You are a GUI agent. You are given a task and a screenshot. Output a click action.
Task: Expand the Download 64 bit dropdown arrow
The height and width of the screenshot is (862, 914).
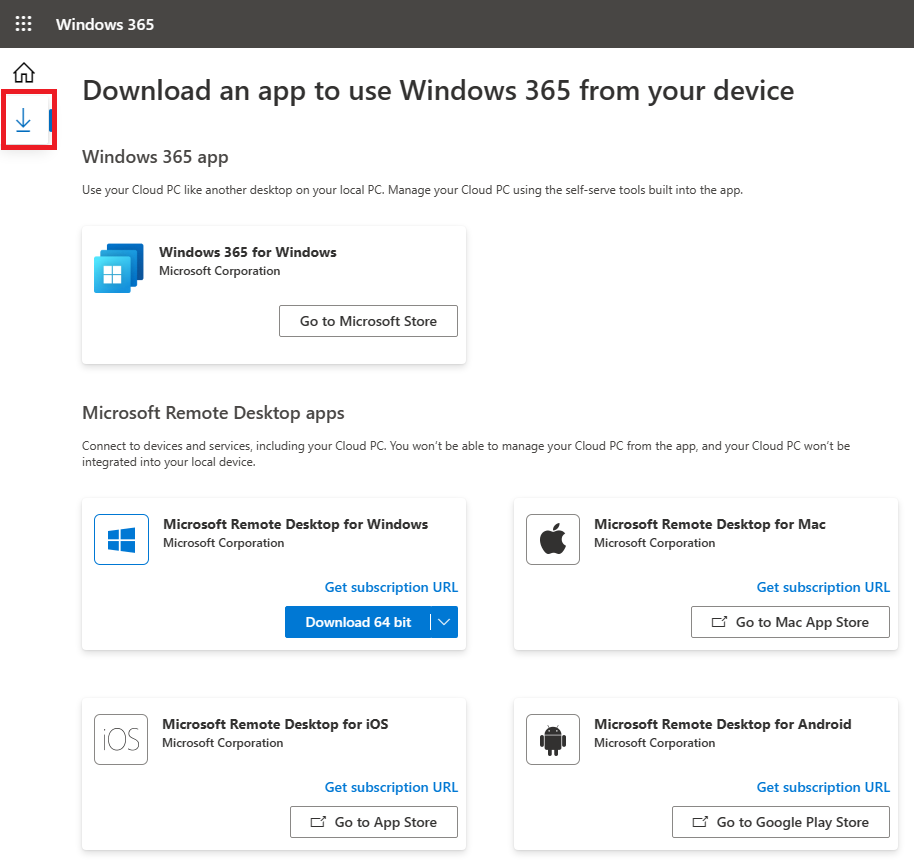[x=444, y=622]
